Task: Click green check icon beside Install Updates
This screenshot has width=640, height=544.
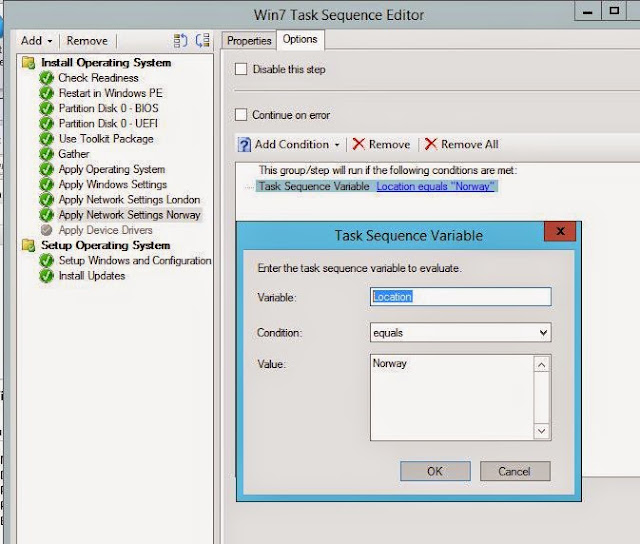Action: 47,276
